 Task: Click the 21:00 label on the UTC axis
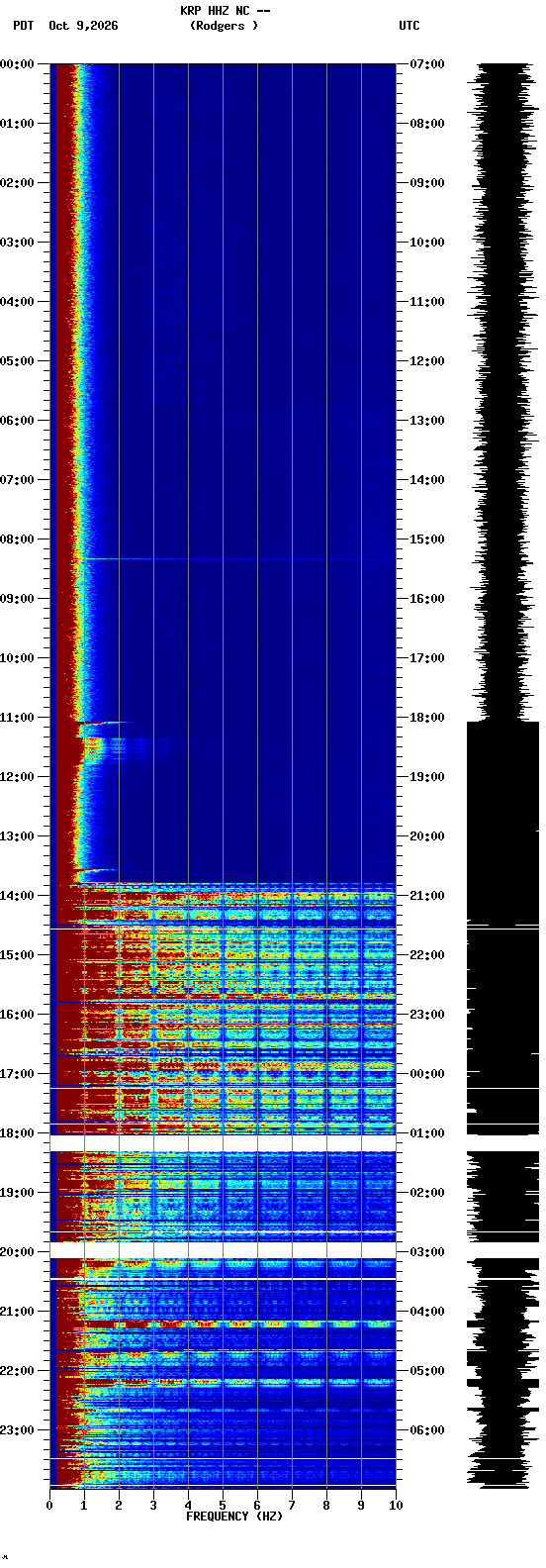427,896
